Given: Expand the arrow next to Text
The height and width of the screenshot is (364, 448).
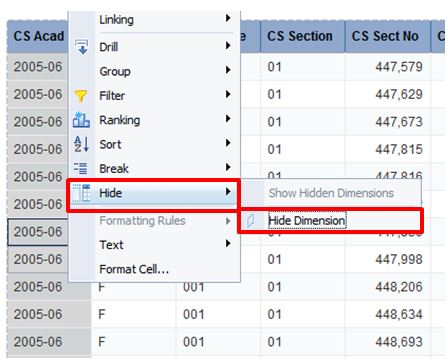Looking at the screenshot, I should (x=228, y=243).
